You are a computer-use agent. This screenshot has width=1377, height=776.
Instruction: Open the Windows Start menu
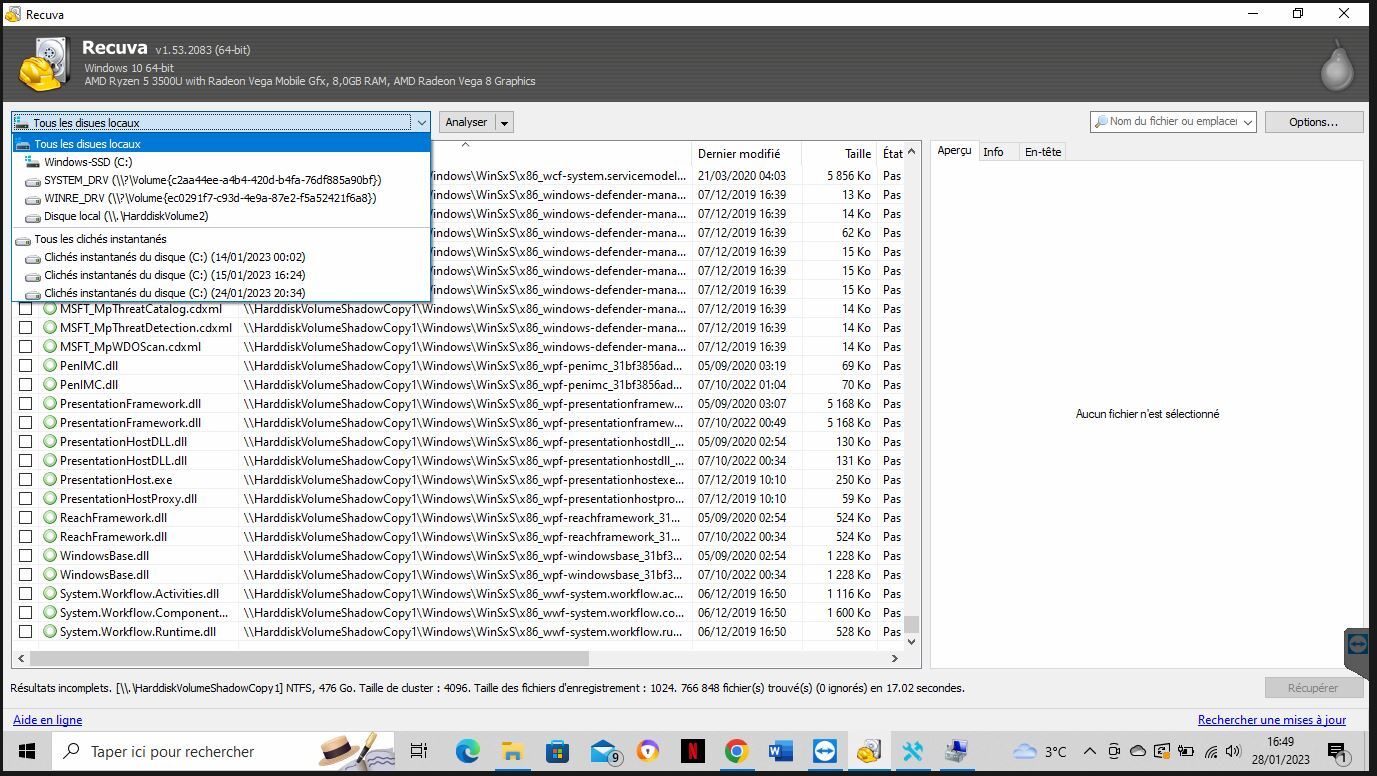point(26,751)
